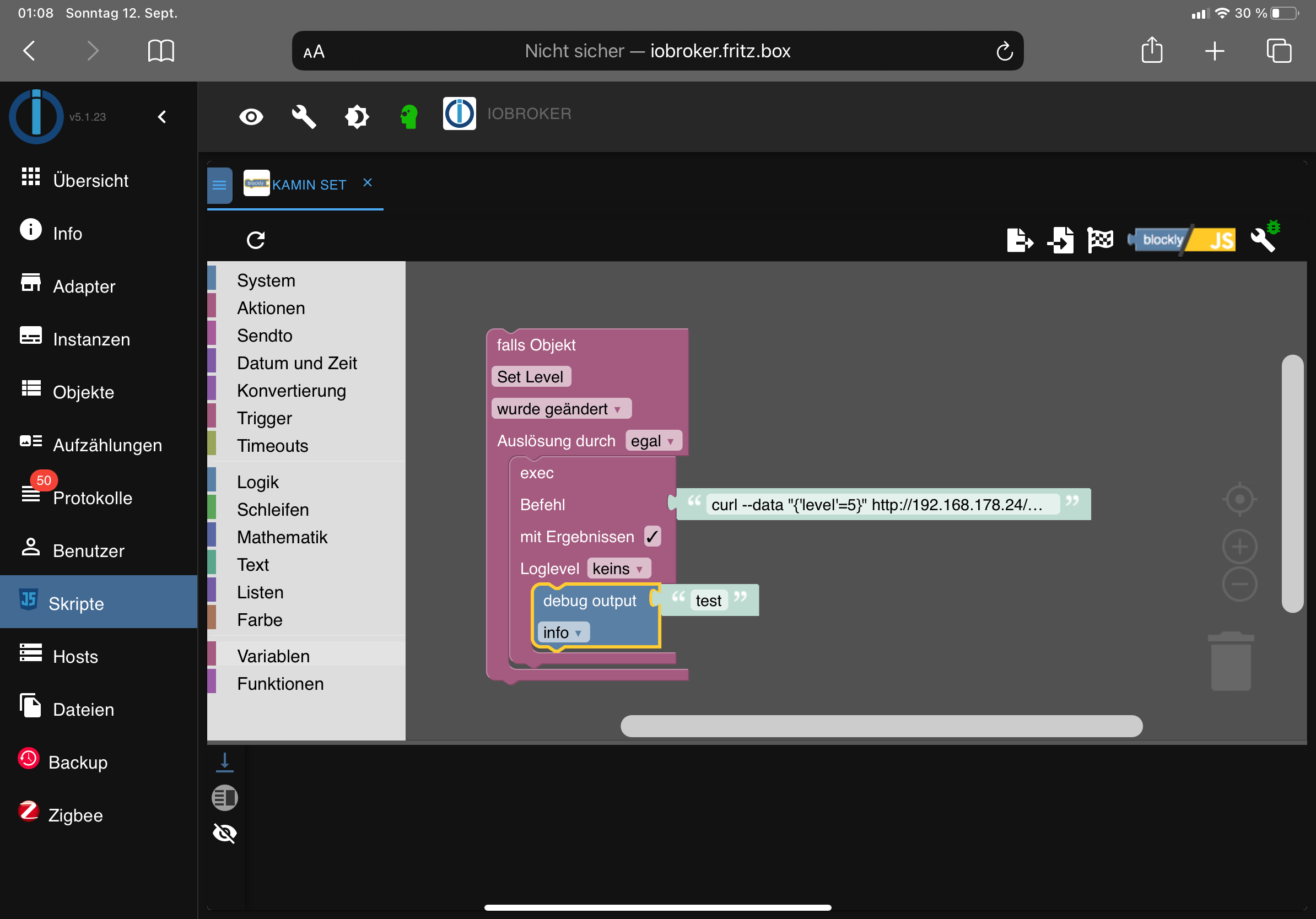Open Instanzen in the sidebar
1316x919 pixels.
coord(91,339)
